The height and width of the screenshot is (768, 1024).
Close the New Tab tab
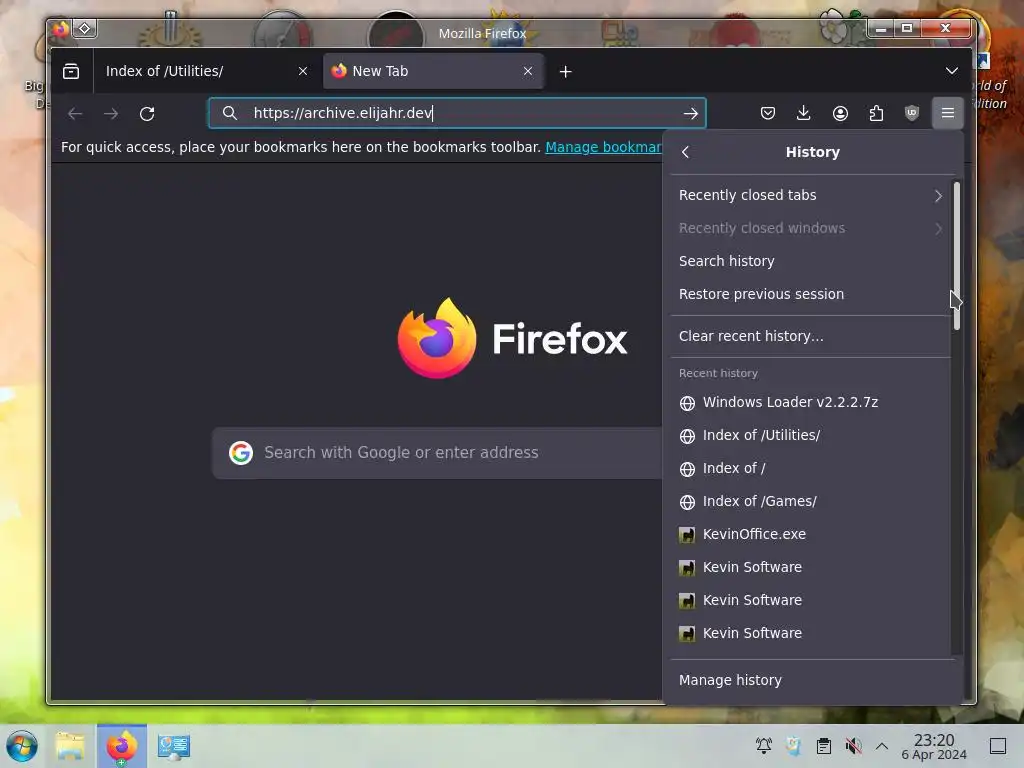coord(528,71)
